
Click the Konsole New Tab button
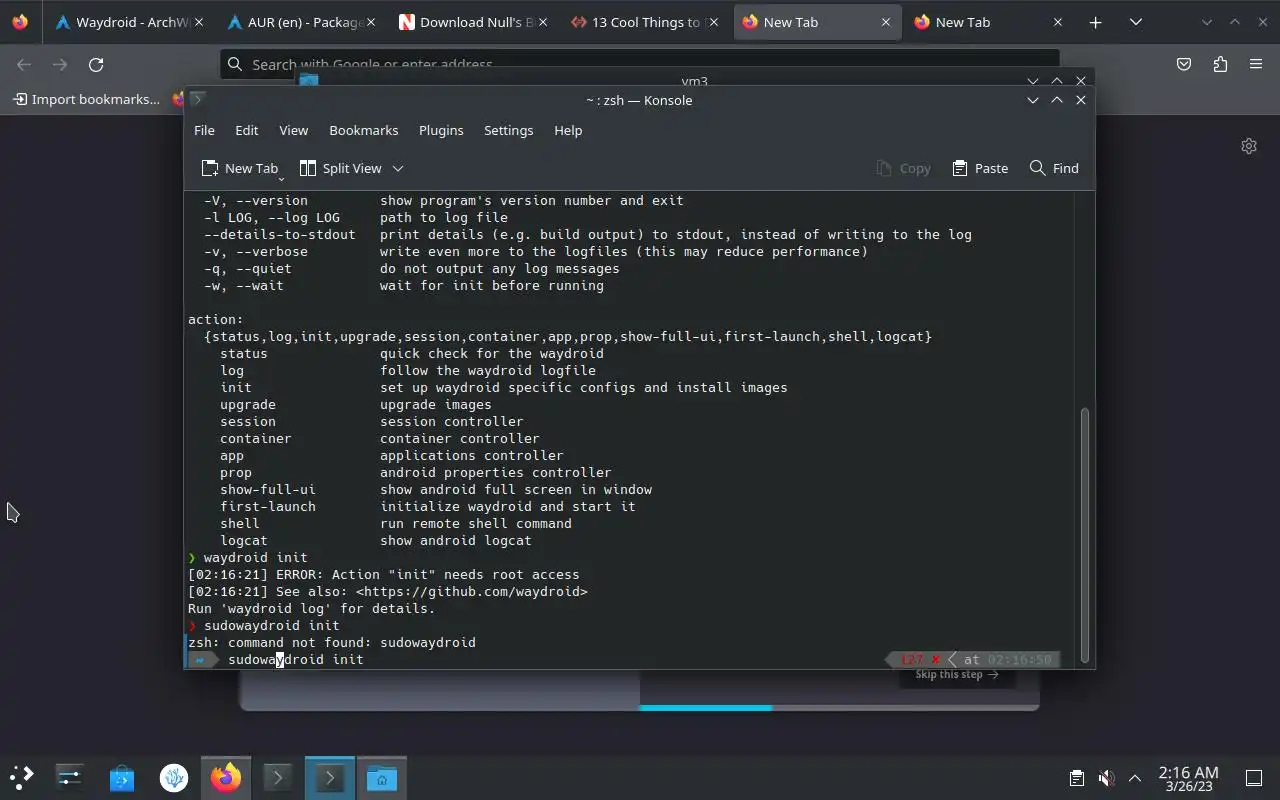tap(239, 168)
